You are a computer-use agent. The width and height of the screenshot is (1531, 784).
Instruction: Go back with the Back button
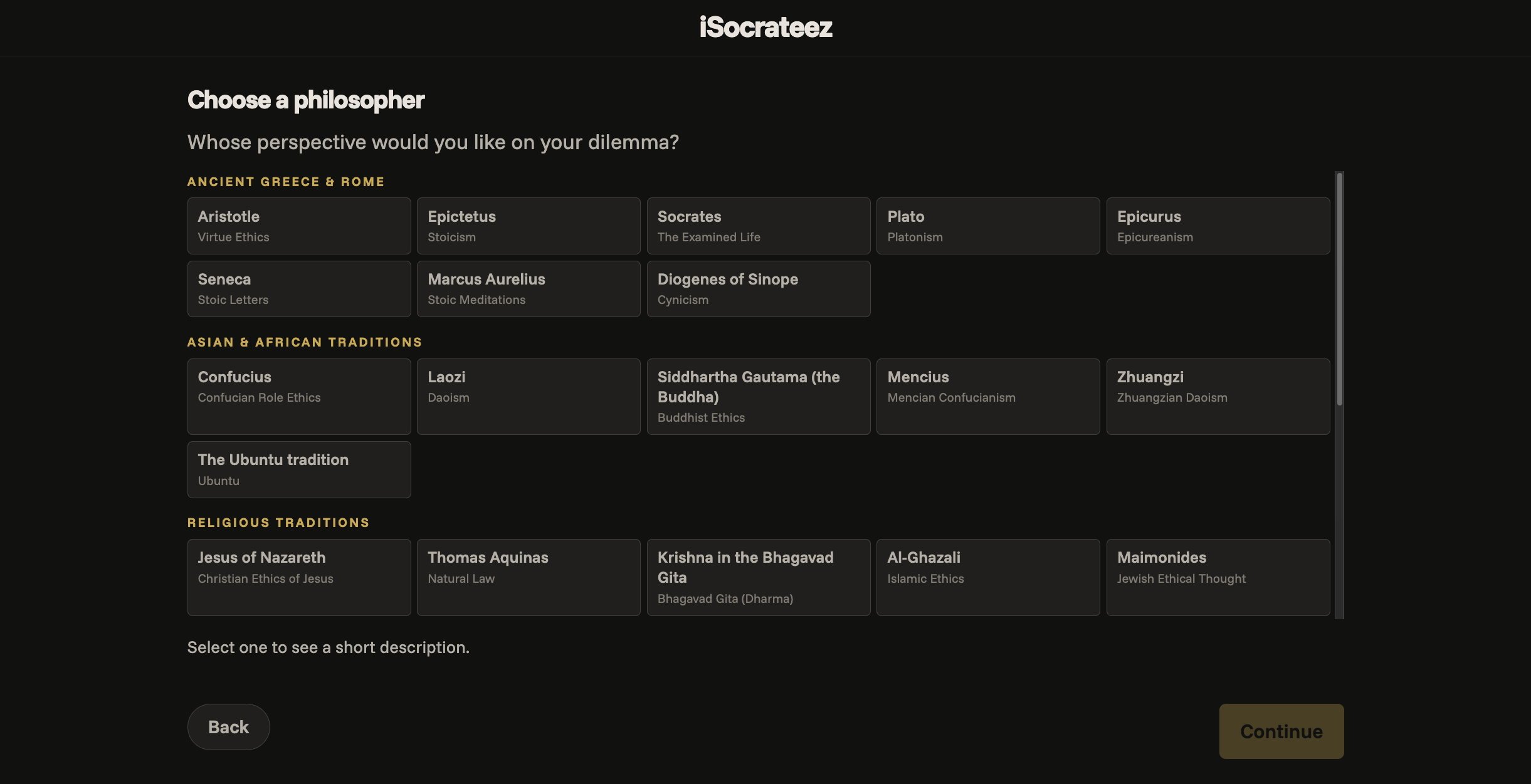pyautogui.click(x=228, y=727)
